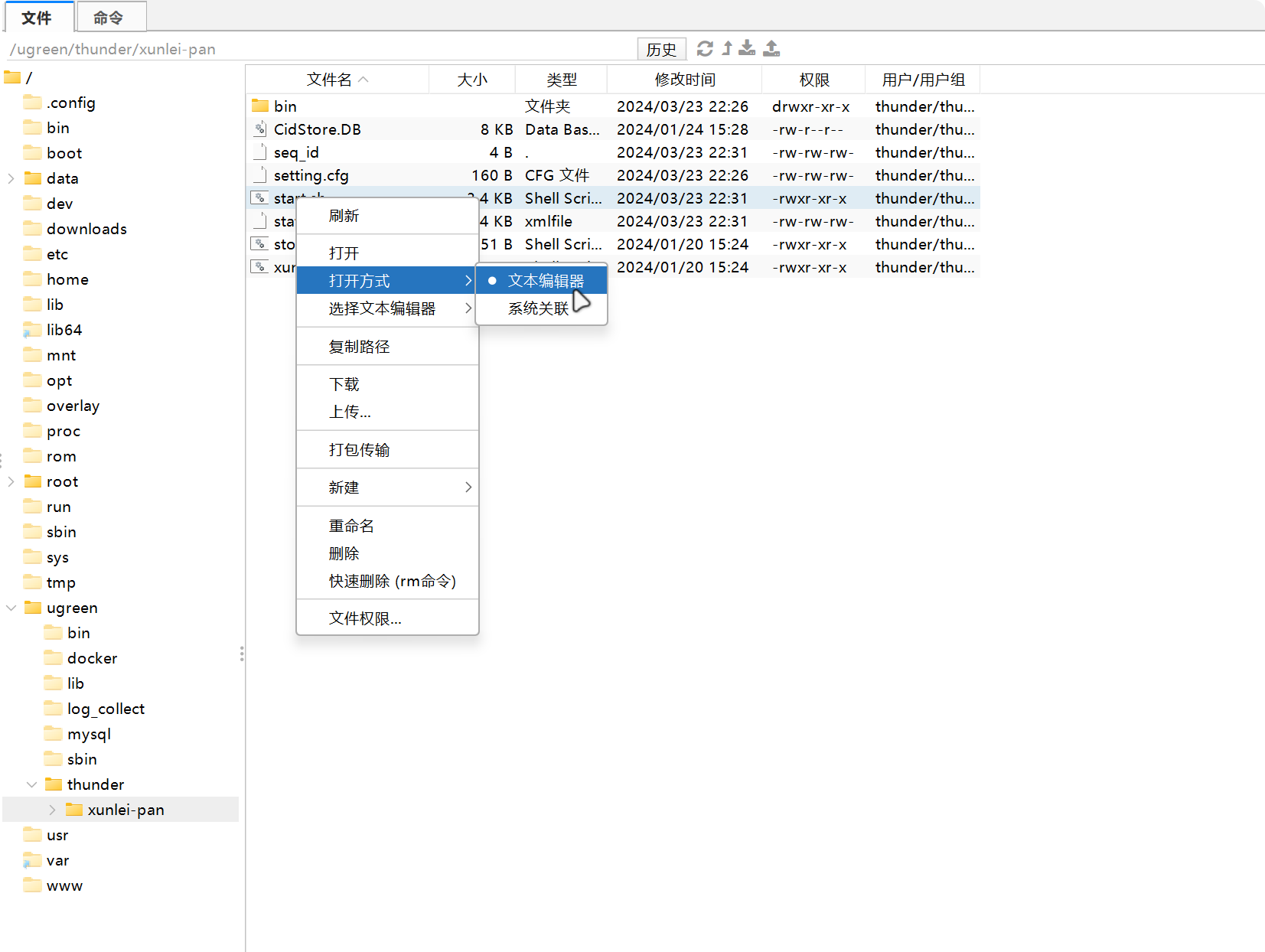Click the overlay folder icon
The height and width of the screenshot is (952, 1265).
[x=33, y=406]
